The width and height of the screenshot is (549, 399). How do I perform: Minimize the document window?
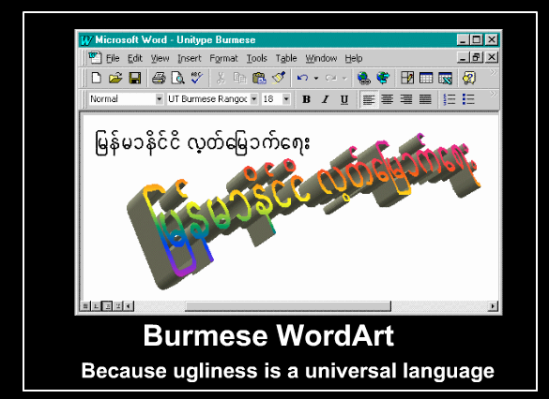(463, 57)
